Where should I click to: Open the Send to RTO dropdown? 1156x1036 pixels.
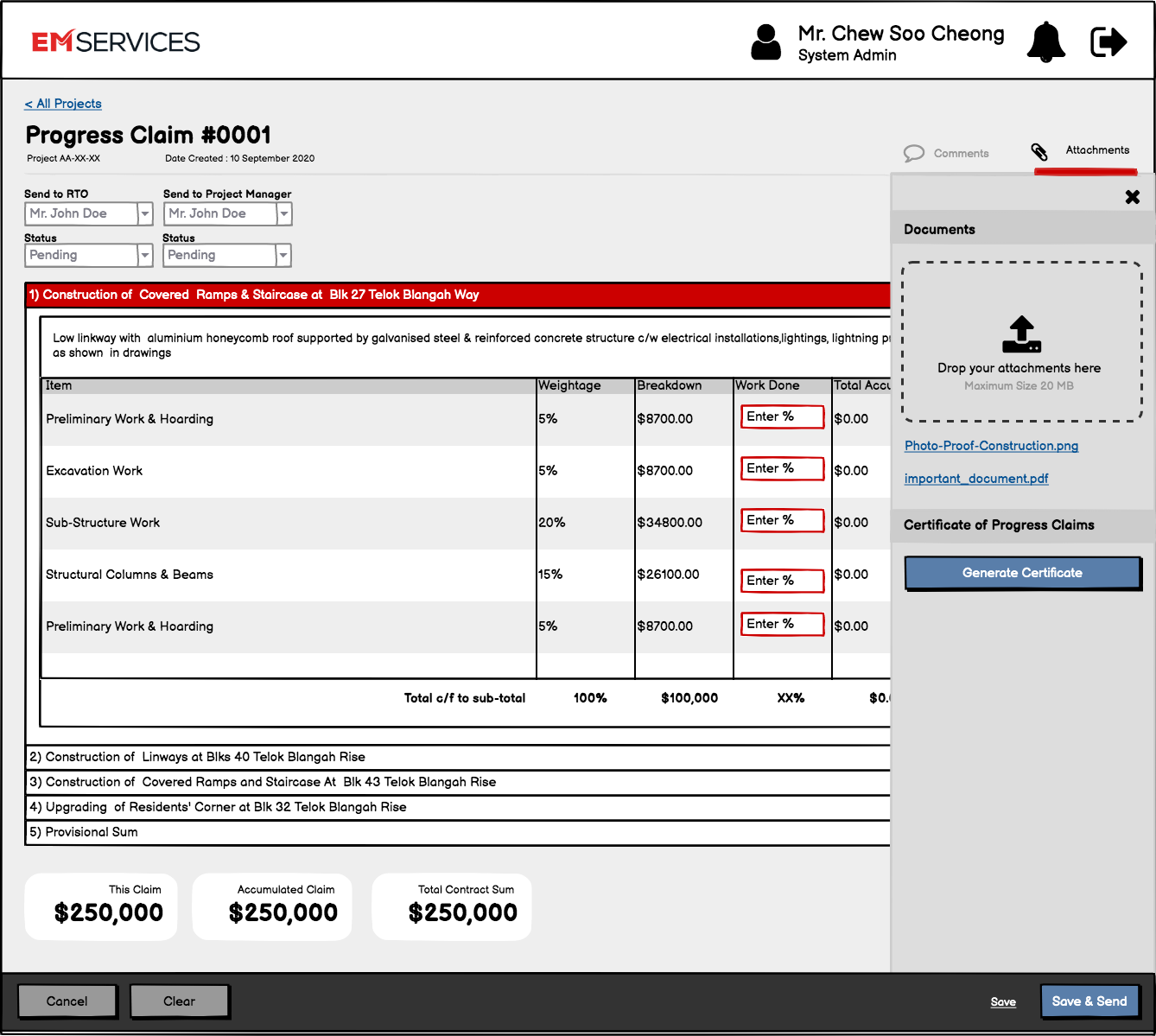coord(89,213)
